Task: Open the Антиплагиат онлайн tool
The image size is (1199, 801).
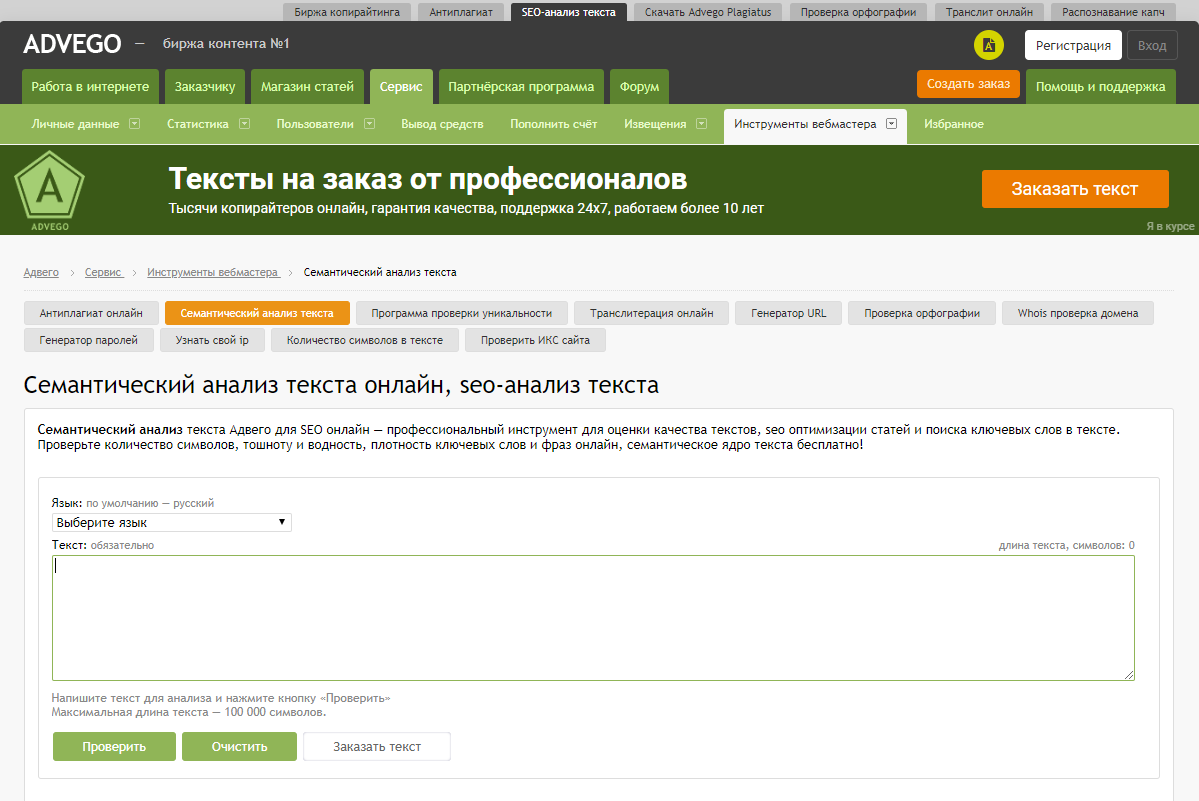Action: click(x=91, y=313)
